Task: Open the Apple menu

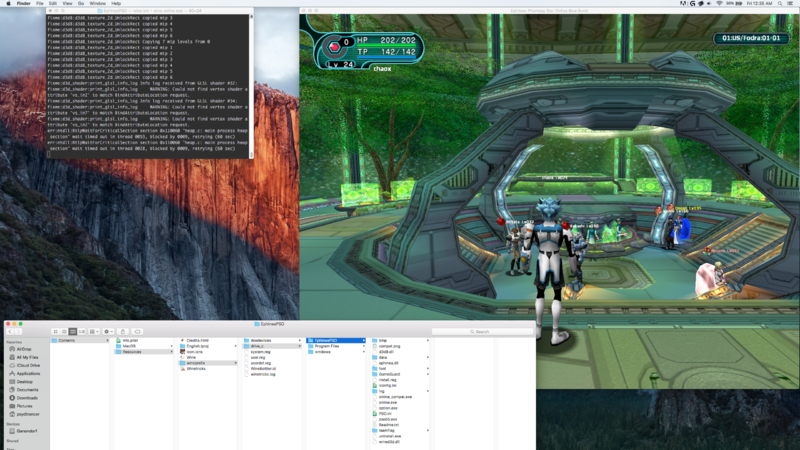Action: (8, 3)
